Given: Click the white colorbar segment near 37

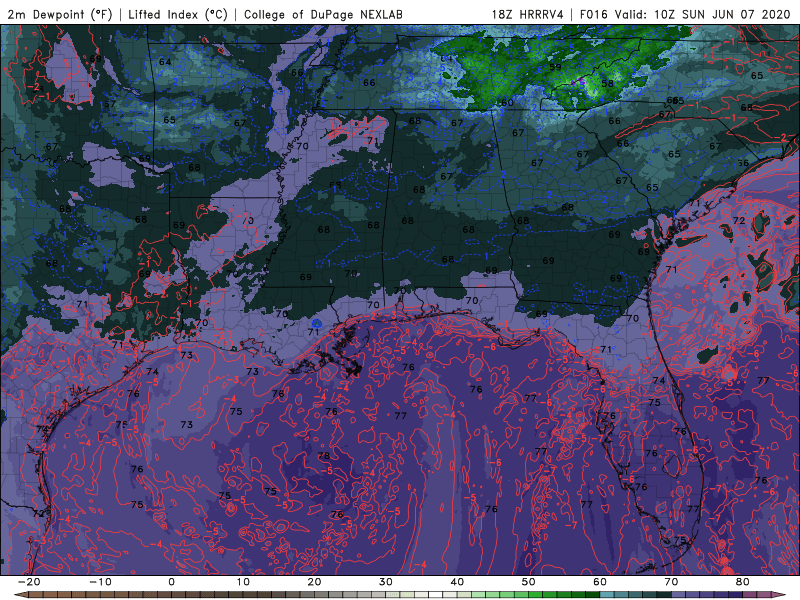Looking at the screenshot, I should (x=436, y=595).
